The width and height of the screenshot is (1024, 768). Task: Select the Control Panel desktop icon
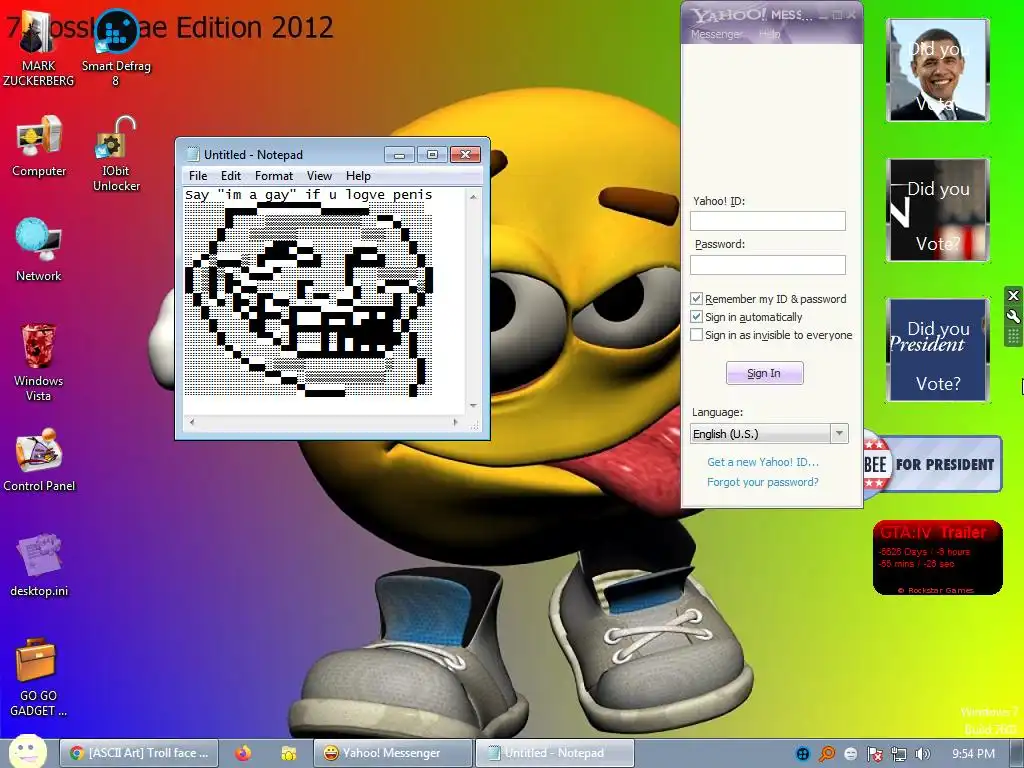pyautogui.click(x=39, y=461)
